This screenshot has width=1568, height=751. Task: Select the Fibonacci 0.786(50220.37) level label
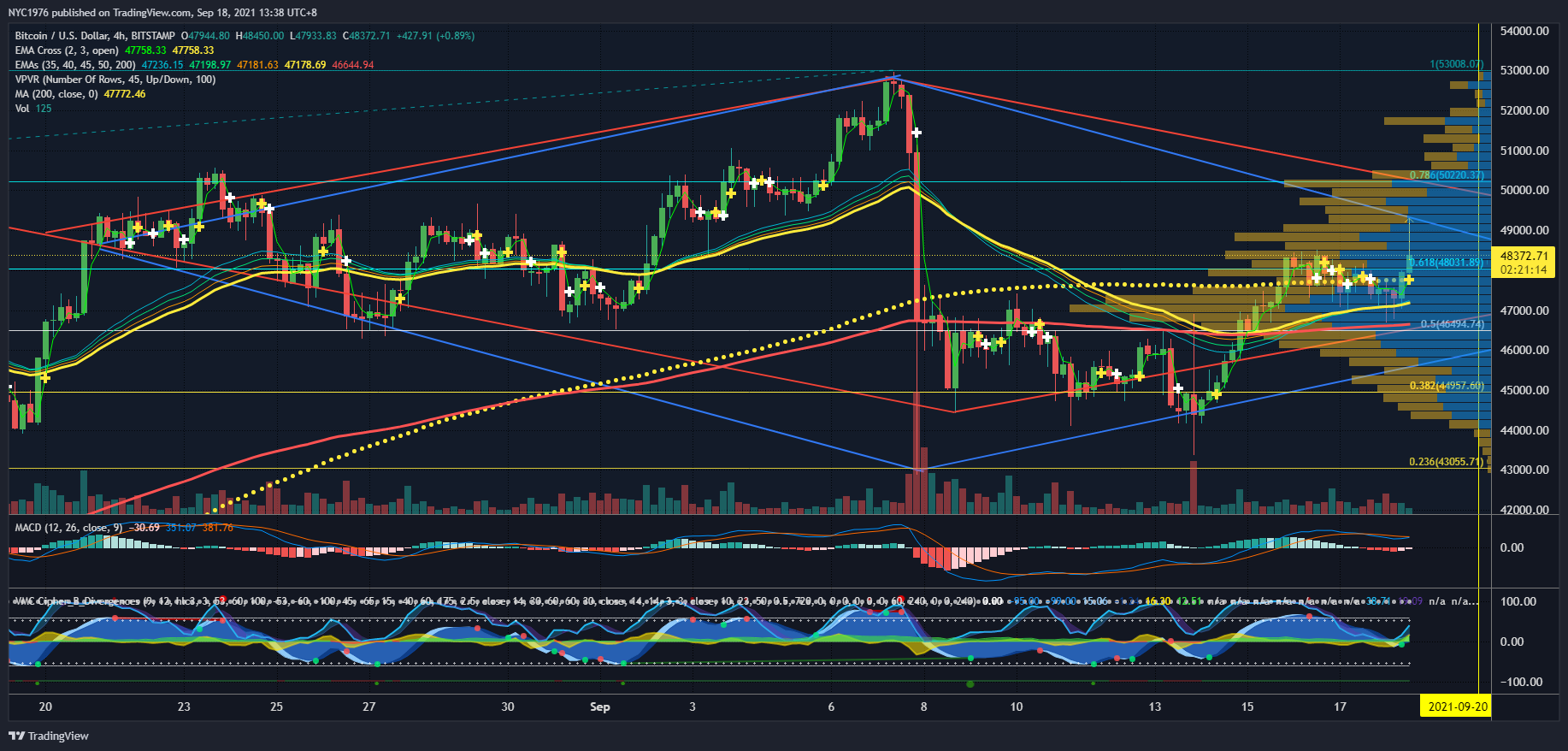(1447, 175)
